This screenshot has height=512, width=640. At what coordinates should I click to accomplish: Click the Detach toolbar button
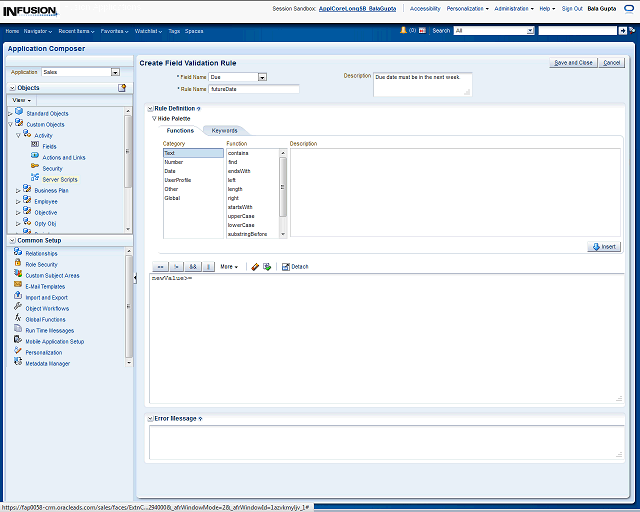coord(295,267)
